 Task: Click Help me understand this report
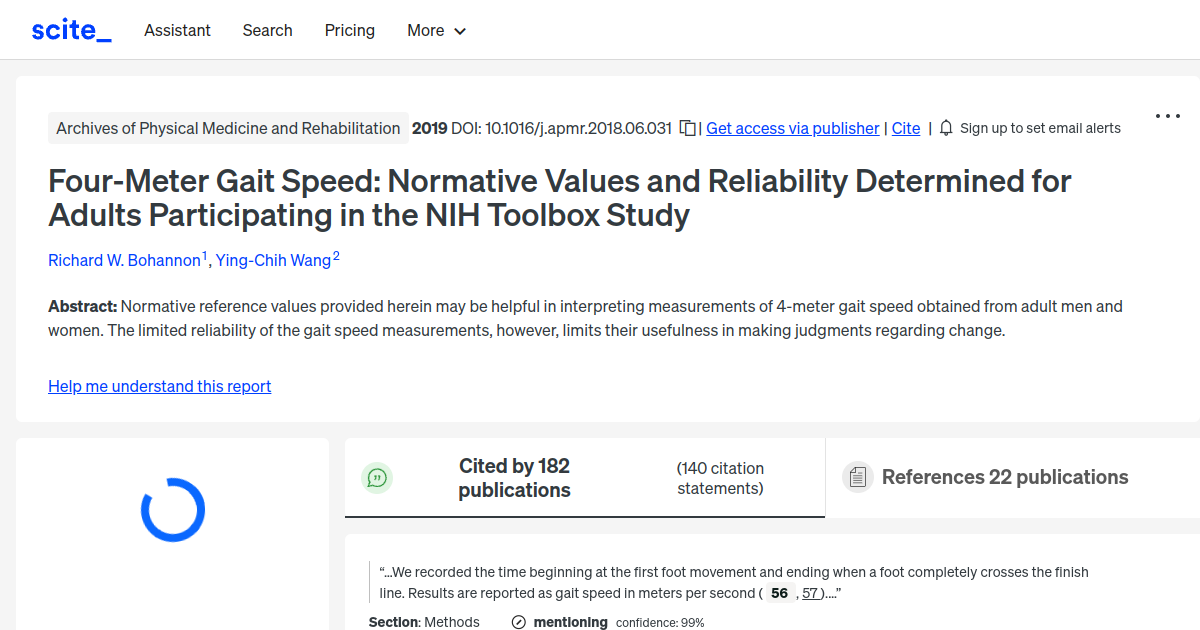click(x=159, y=386)
